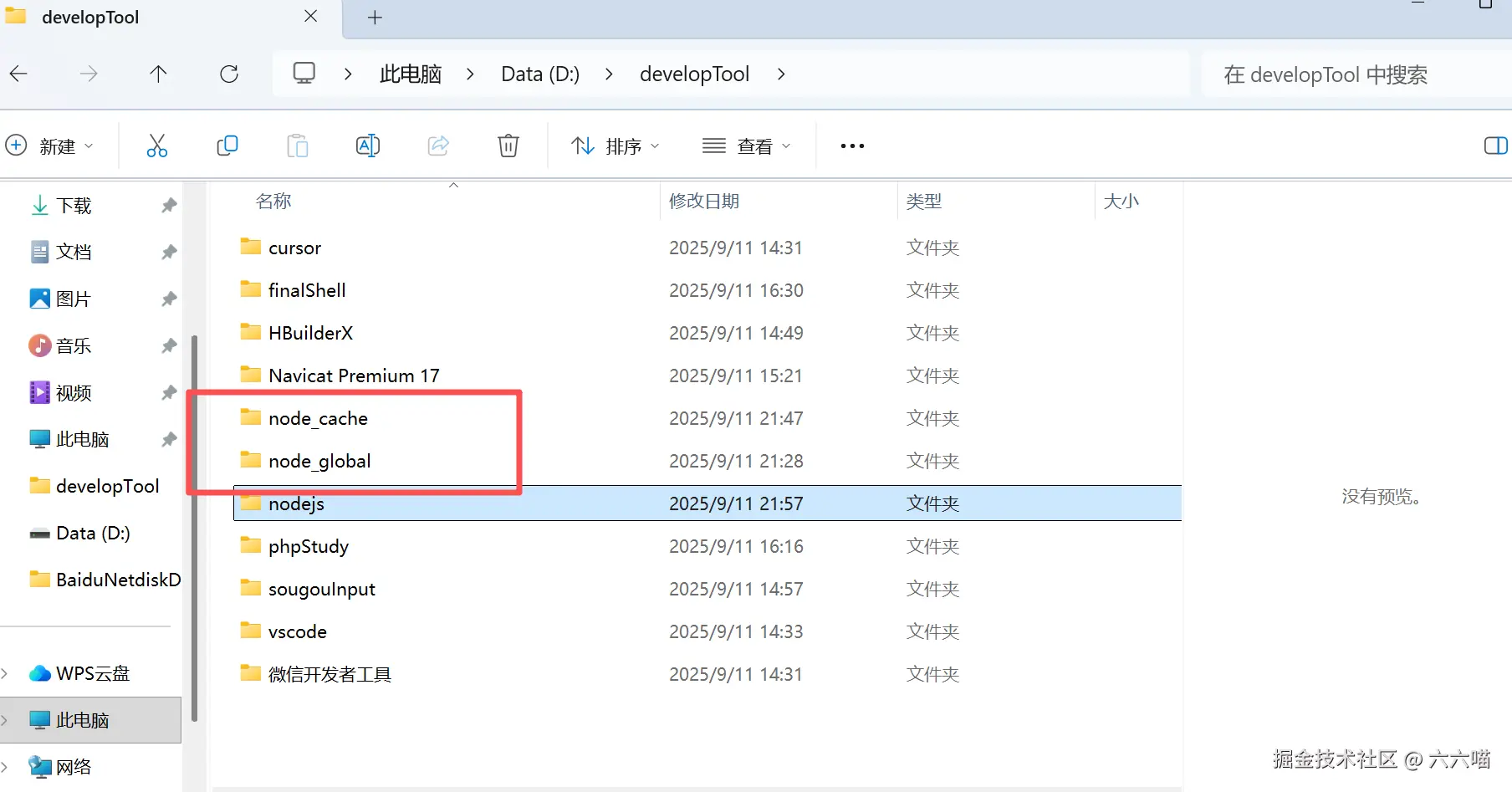Unpin 下载 using its pin icon
The height and width of the screenshot is (792, 1512).
pos(169,205)
